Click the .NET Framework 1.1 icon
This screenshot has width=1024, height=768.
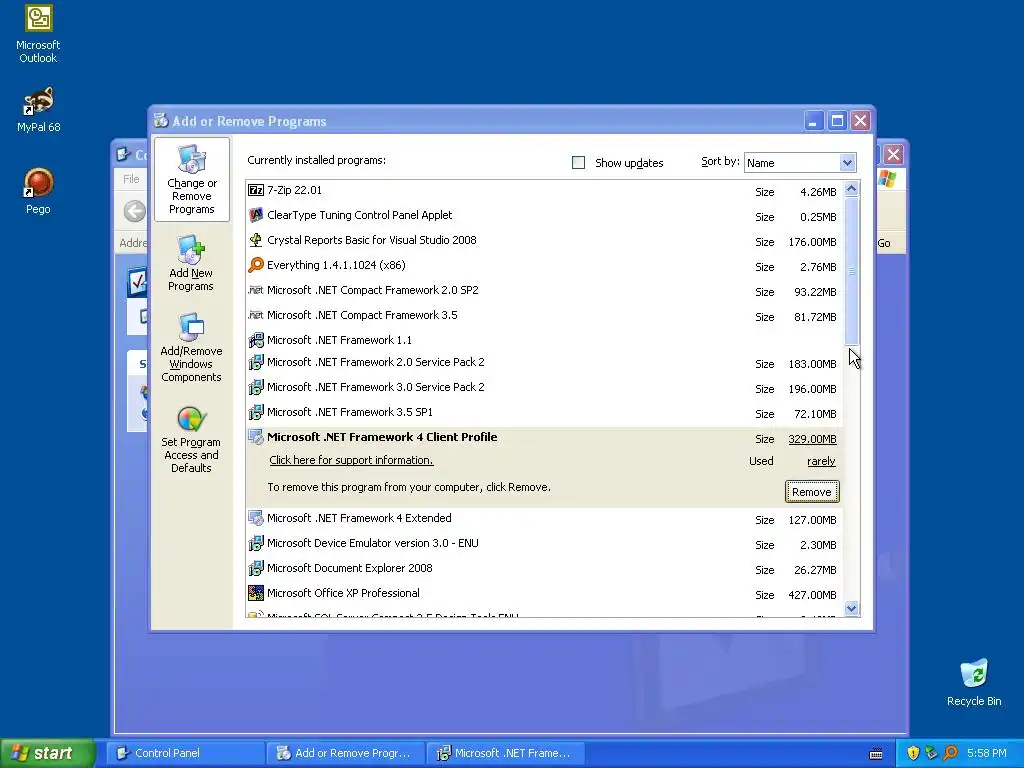[256, 340]
